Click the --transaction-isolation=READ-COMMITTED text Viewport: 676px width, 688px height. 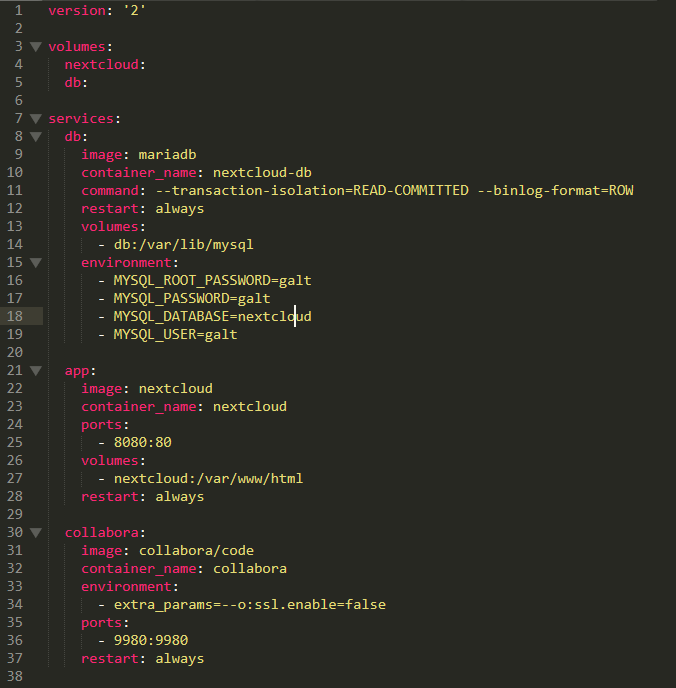[312, 190]
